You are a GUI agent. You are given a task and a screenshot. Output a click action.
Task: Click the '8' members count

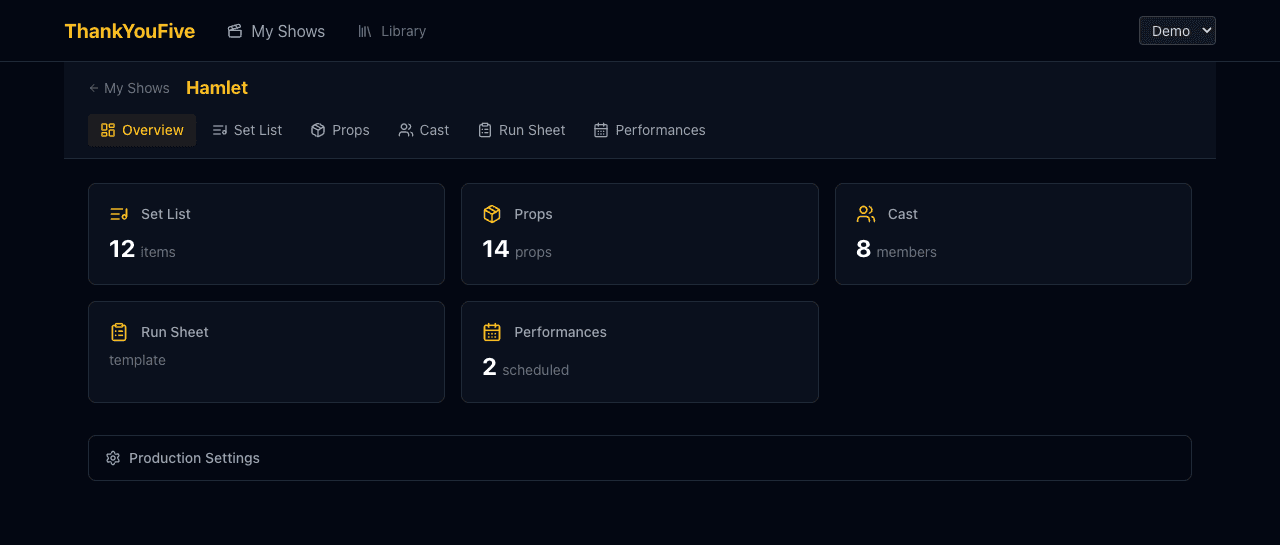[x=864, y=249]
